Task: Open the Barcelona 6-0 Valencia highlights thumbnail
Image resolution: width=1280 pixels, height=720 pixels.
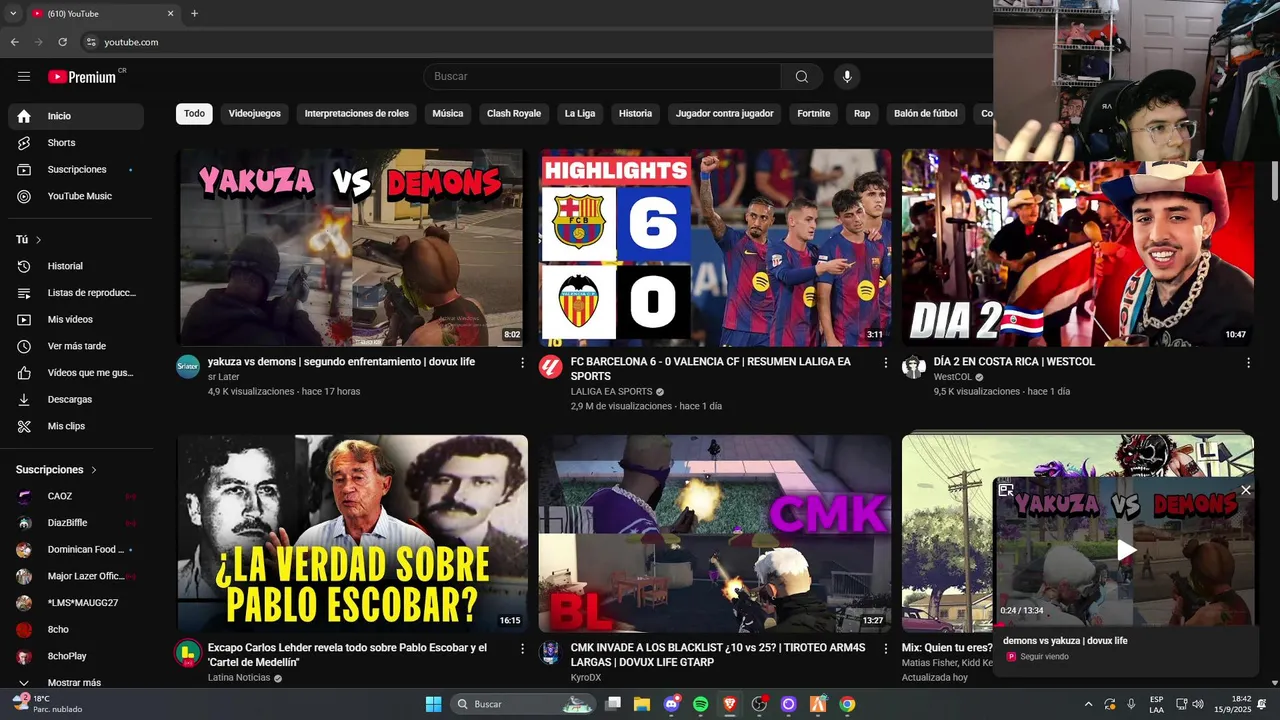Action: [715, 248]
